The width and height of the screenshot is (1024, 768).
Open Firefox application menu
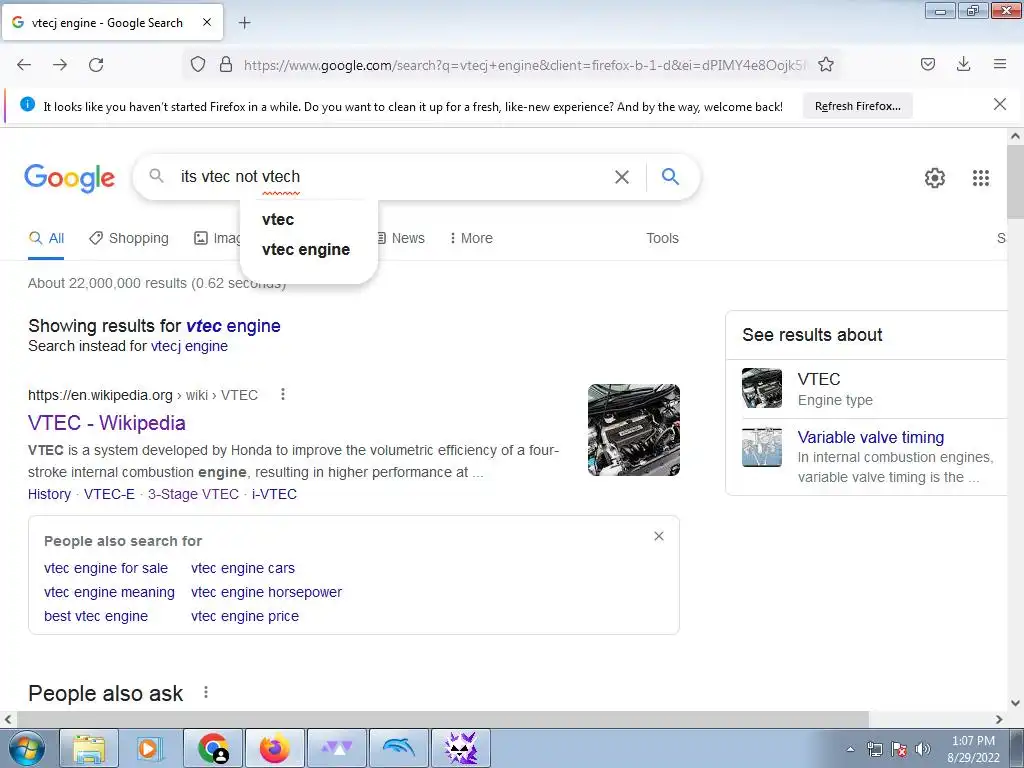click(1000, 64)
